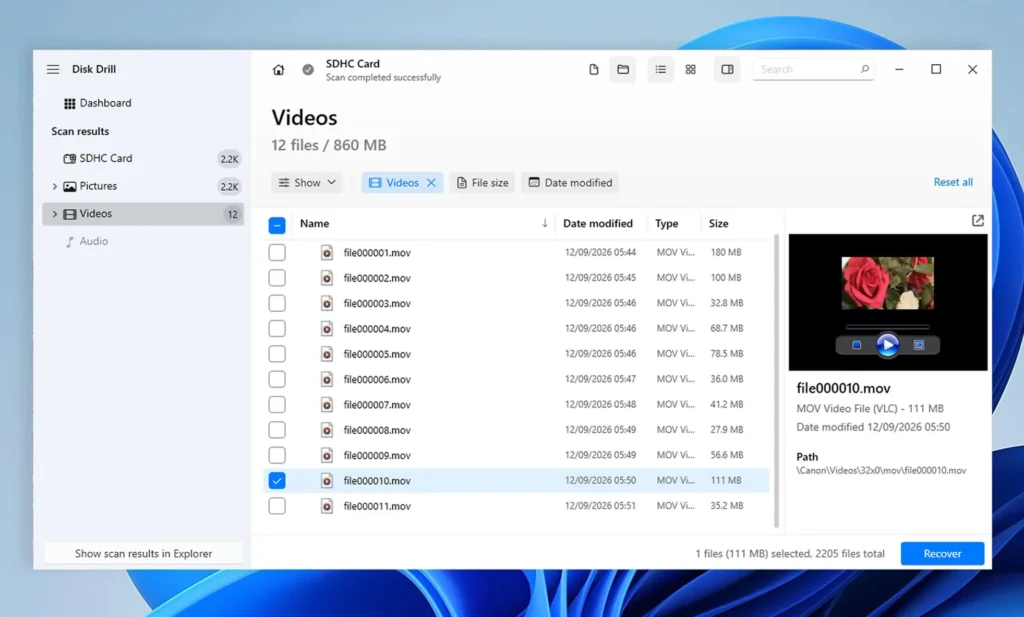Select the file000003.mov row name
1024x617 pixels.
(x=377, y=303)
